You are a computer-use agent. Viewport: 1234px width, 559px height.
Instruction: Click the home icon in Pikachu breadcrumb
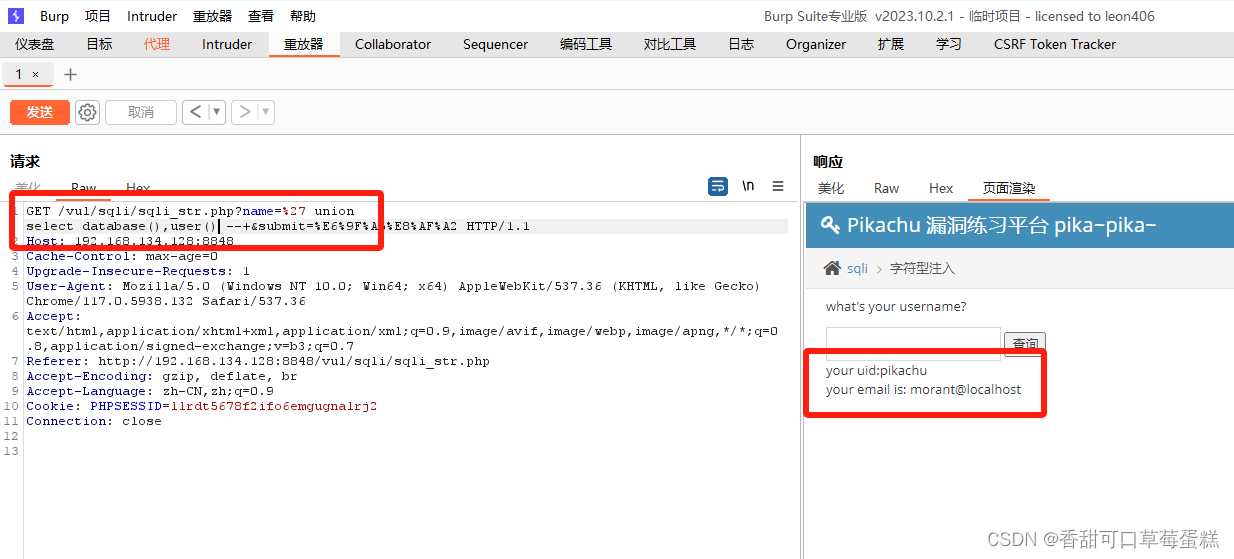coord(832,268)
